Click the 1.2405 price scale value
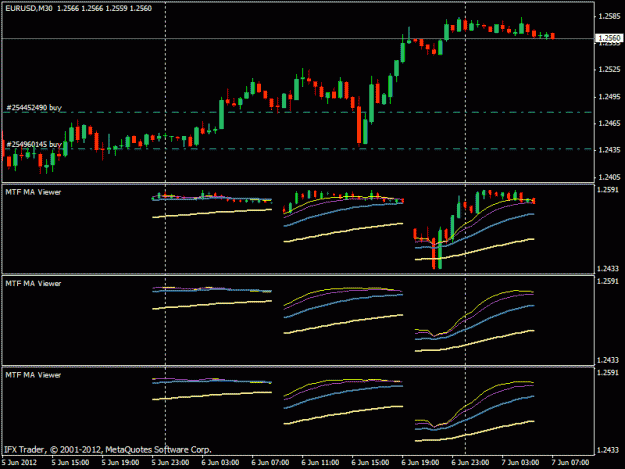Image resolution: width=625 pixels, height=469 pixels. point(609,177)
